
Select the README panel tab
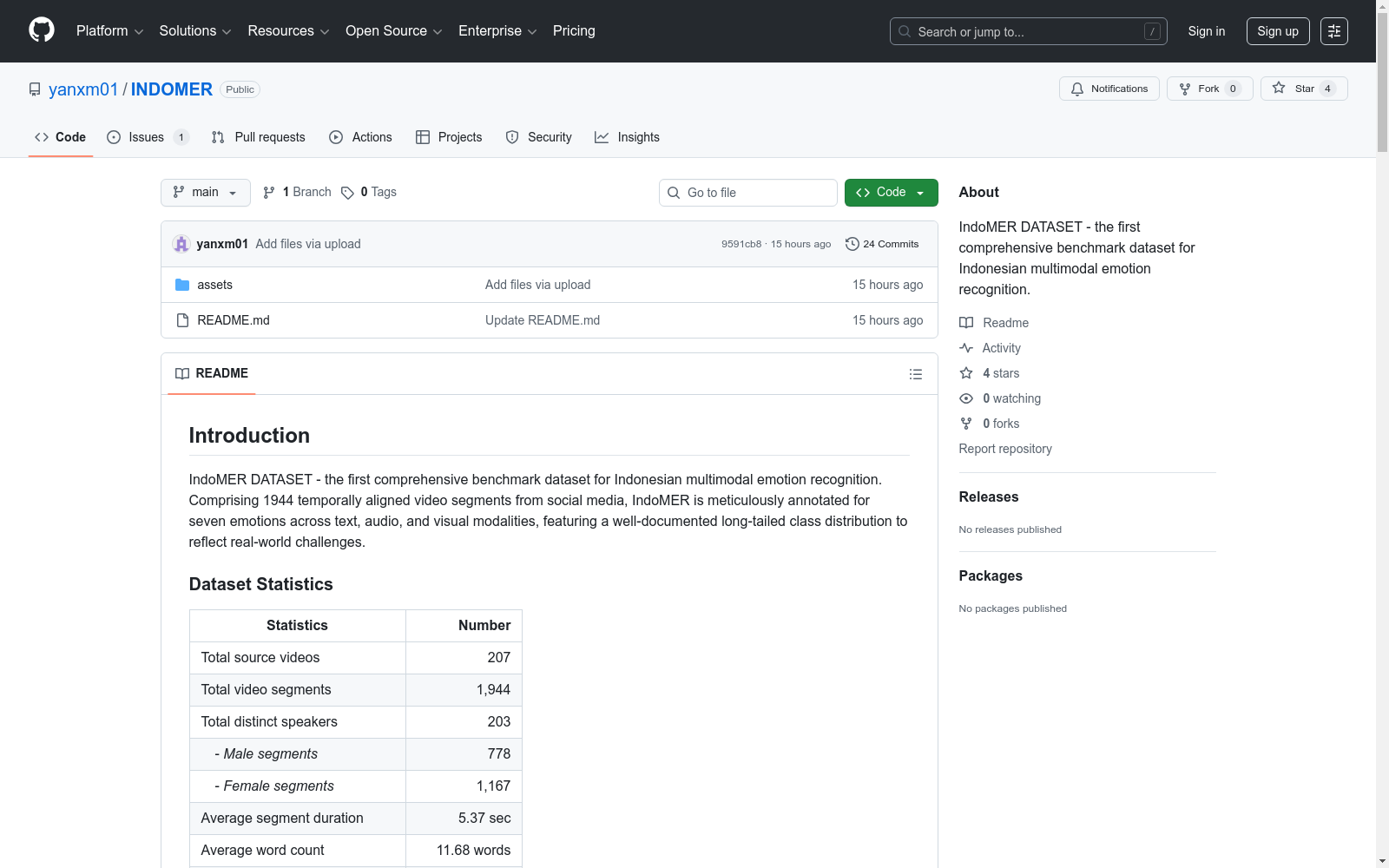[x=212, y=373]
